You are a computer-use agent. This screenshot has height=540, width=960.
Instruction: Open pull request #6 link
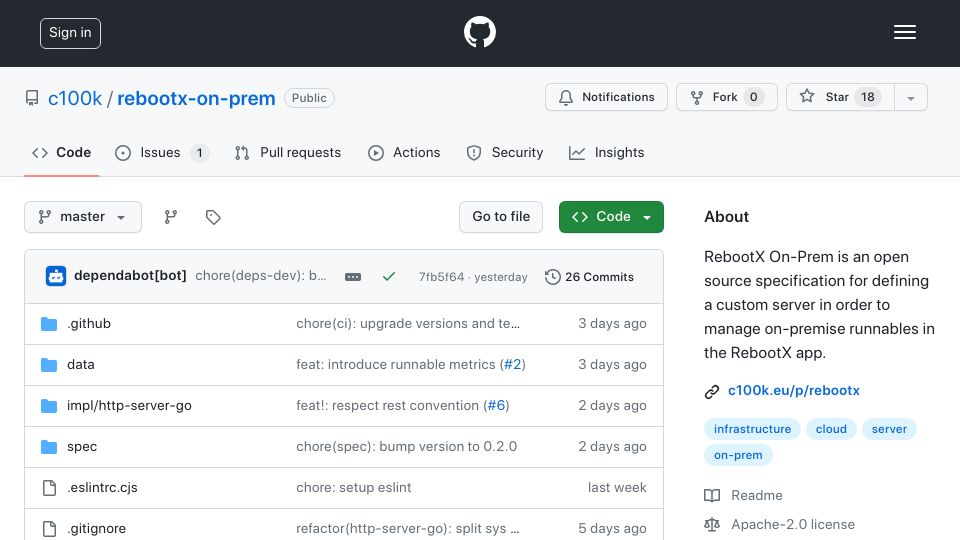point(496,405)
